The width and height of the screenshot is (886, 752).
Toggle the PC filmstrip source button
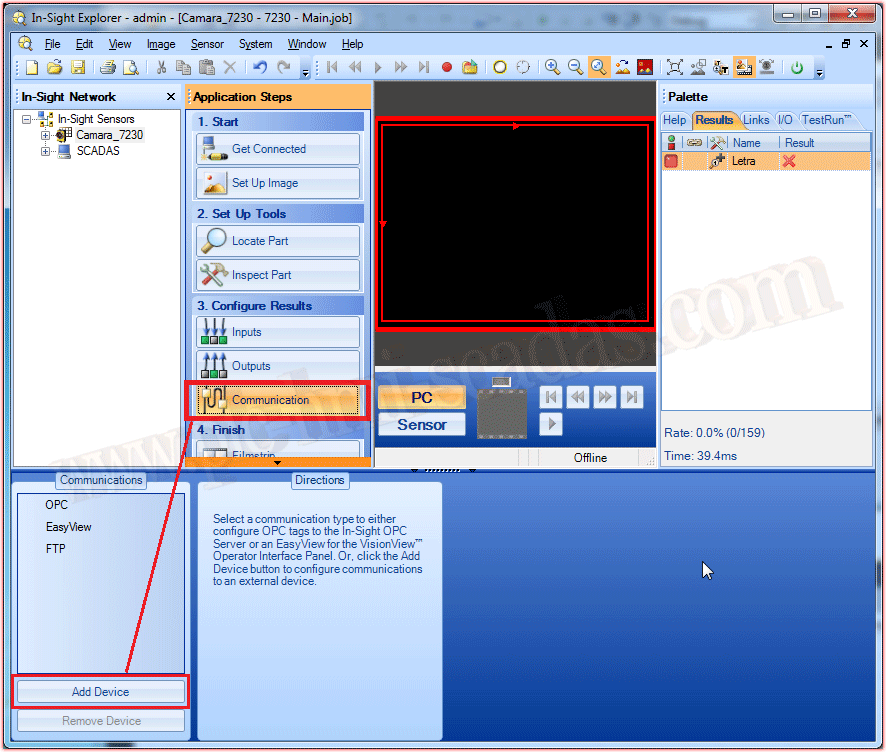[421, 398]
